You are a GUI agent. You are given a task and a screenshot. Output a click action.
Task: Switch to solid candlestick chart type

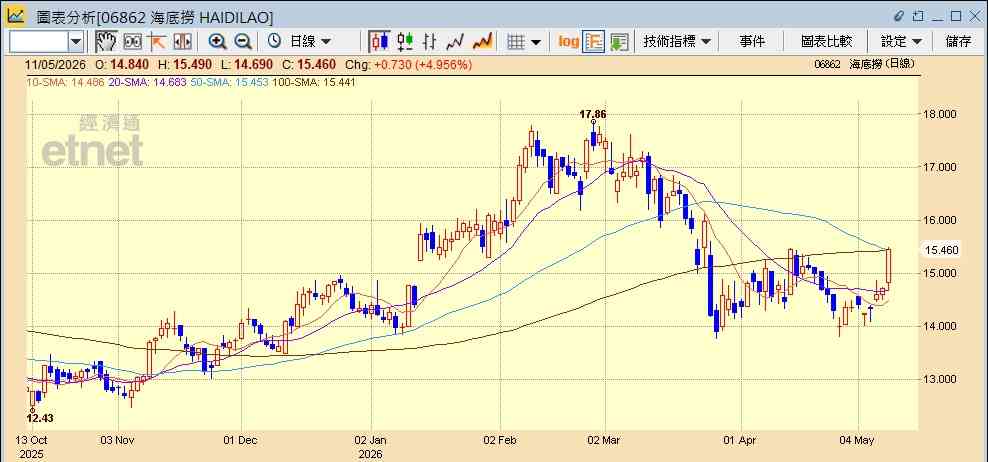pos(379,42)
